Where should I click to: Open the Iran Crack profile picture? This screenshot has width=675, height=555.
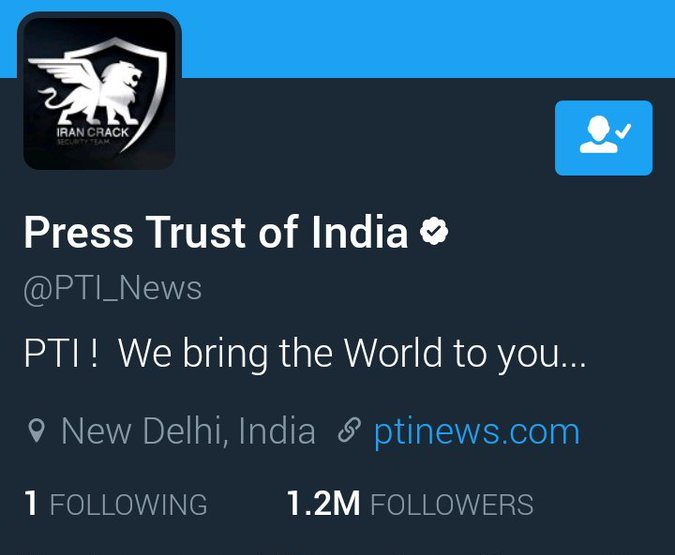(x=99, y=91)
